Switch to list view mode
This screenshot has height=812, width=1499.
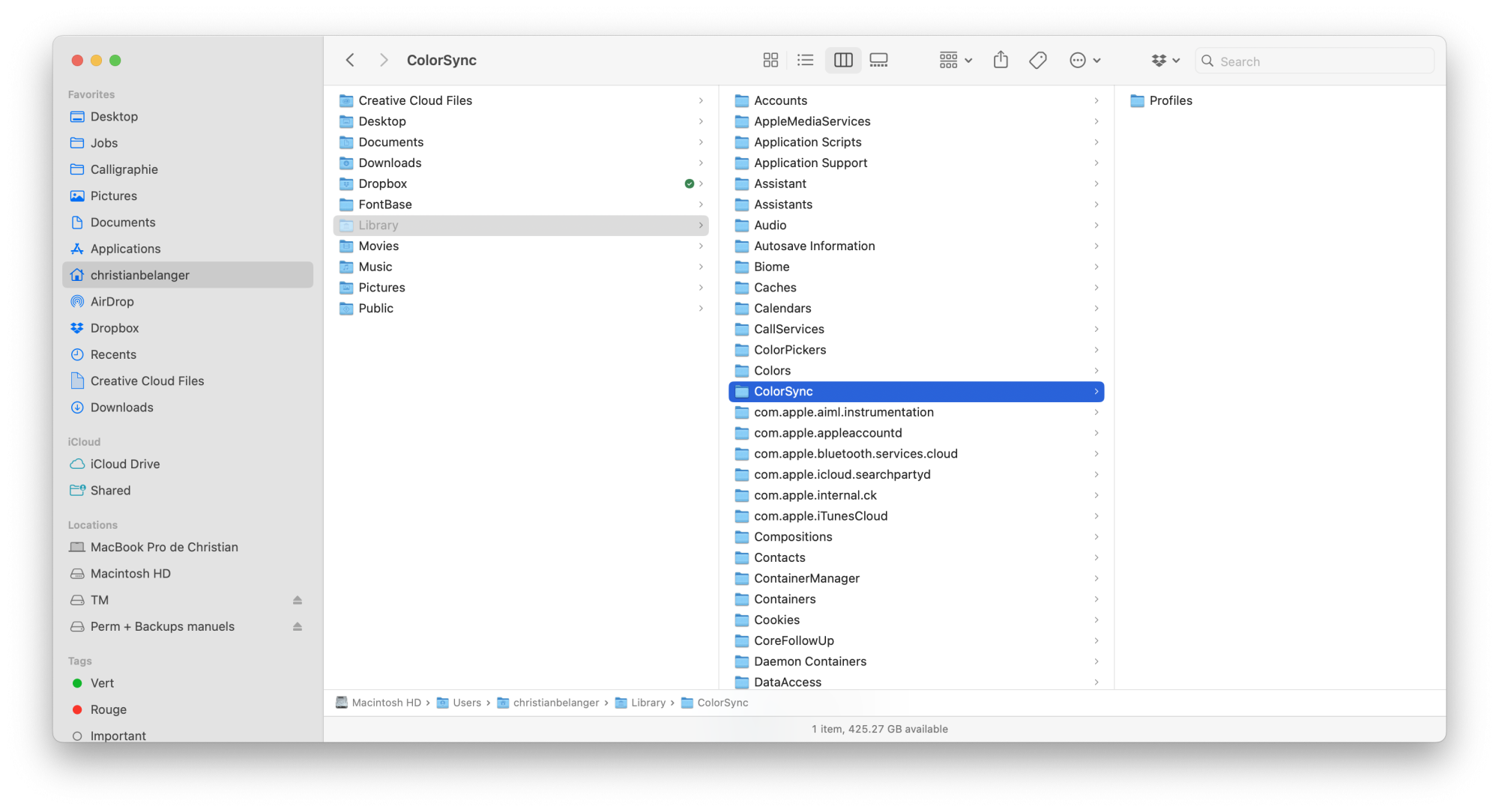pyautogui.click(x=805, y=60)
